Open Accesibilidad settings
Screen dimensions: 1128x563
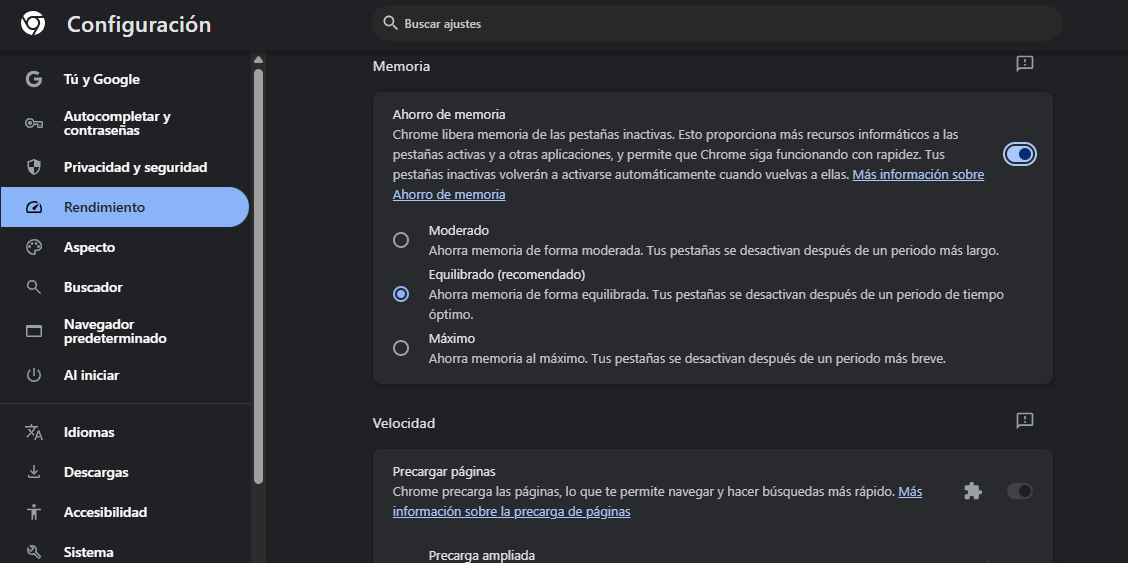coord(124,512)
